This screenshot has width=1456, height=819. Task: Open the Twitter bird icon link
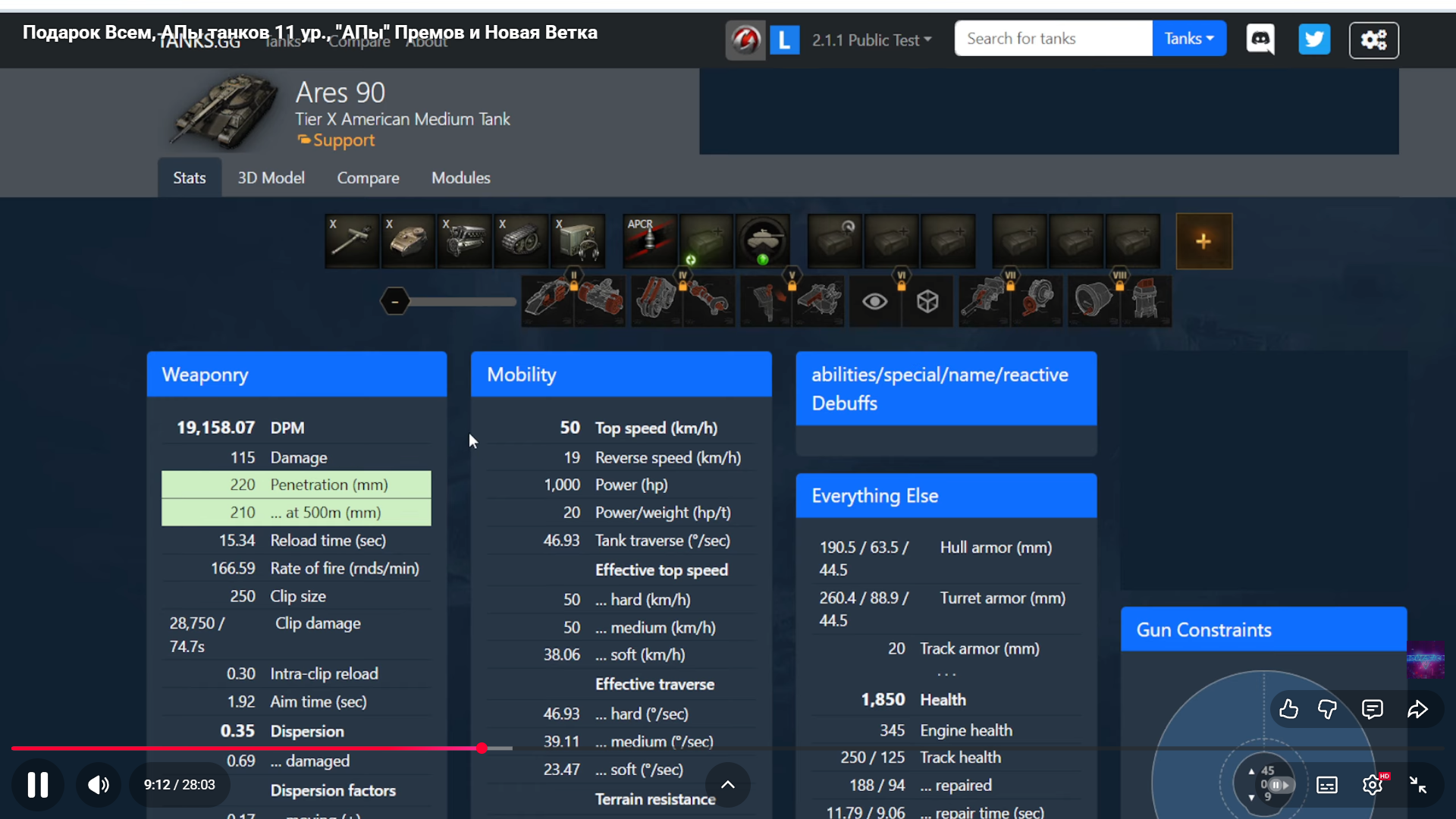[1314, 39]
